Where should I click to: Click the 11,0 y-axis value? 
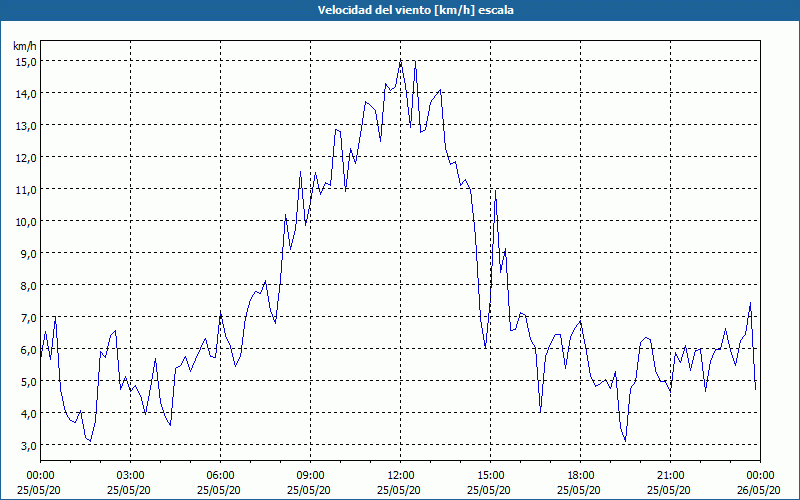(26, 190)
